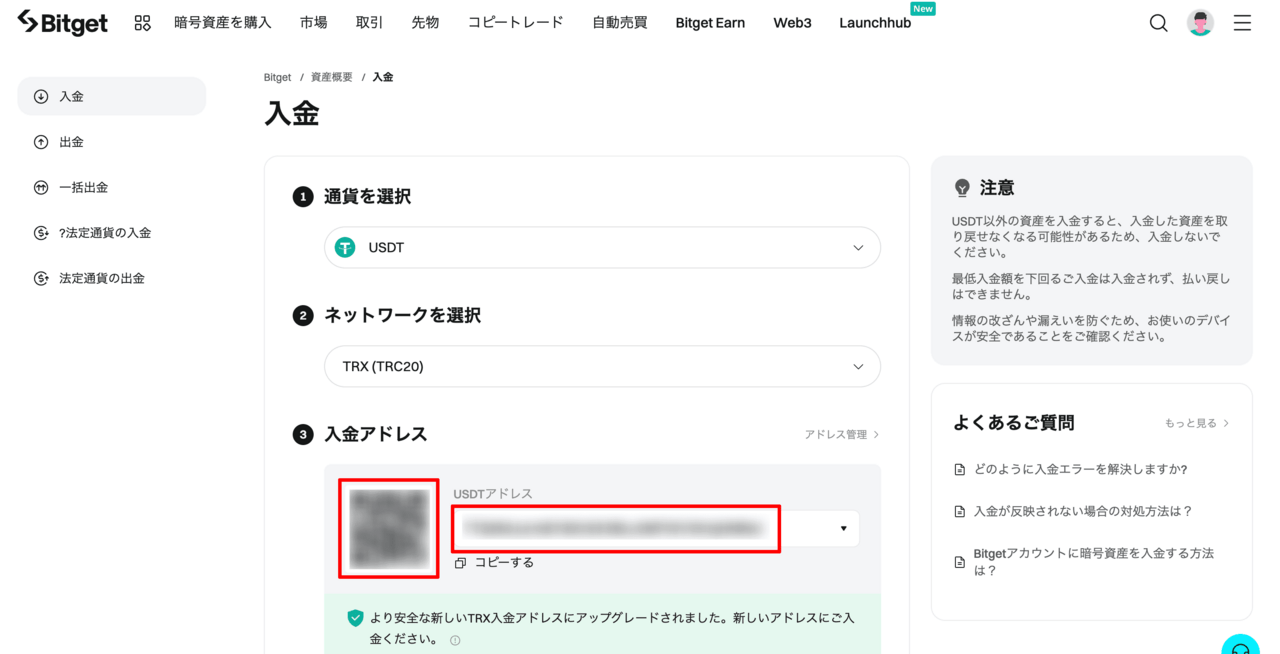Open the apps grid icon
This screenshot has height=654, width=1280.
point(142,22)
